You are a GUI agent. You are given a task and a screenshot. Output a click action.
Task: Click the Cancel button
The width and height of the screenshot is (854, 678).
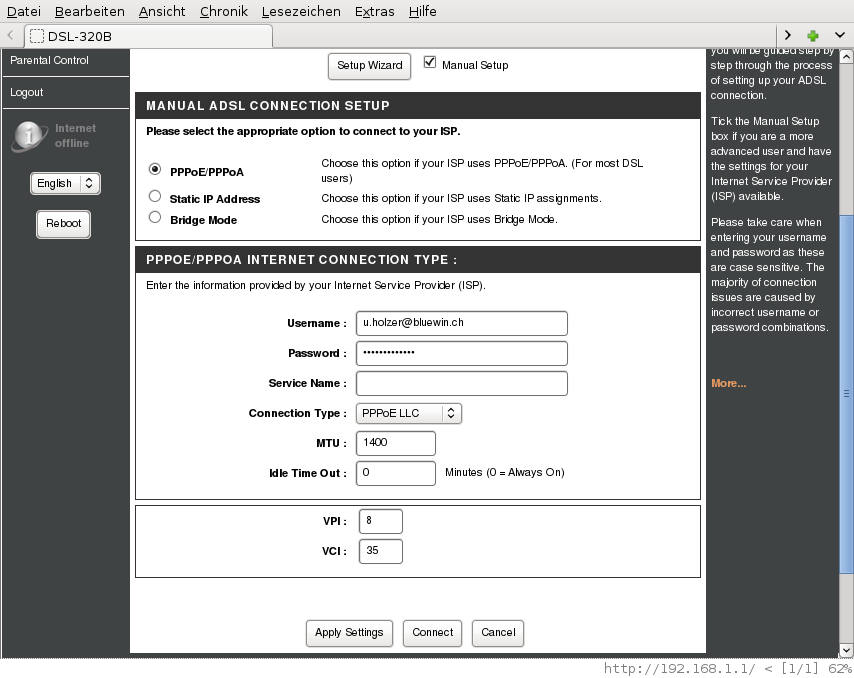click(x=498, y=633)
